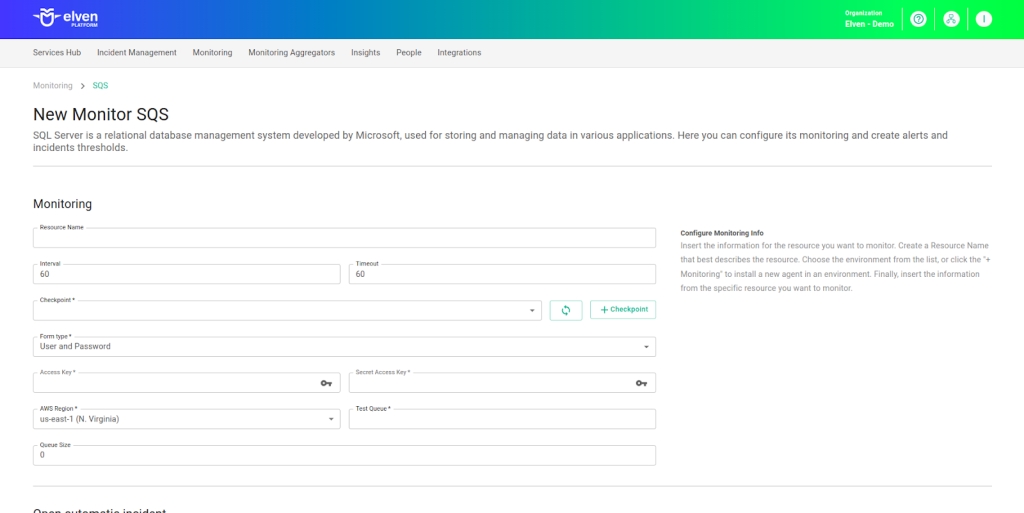Click the organization hierarchy icon in header
The width and height of the screenshot is (1024, 513).
click(x=951, y=19)
